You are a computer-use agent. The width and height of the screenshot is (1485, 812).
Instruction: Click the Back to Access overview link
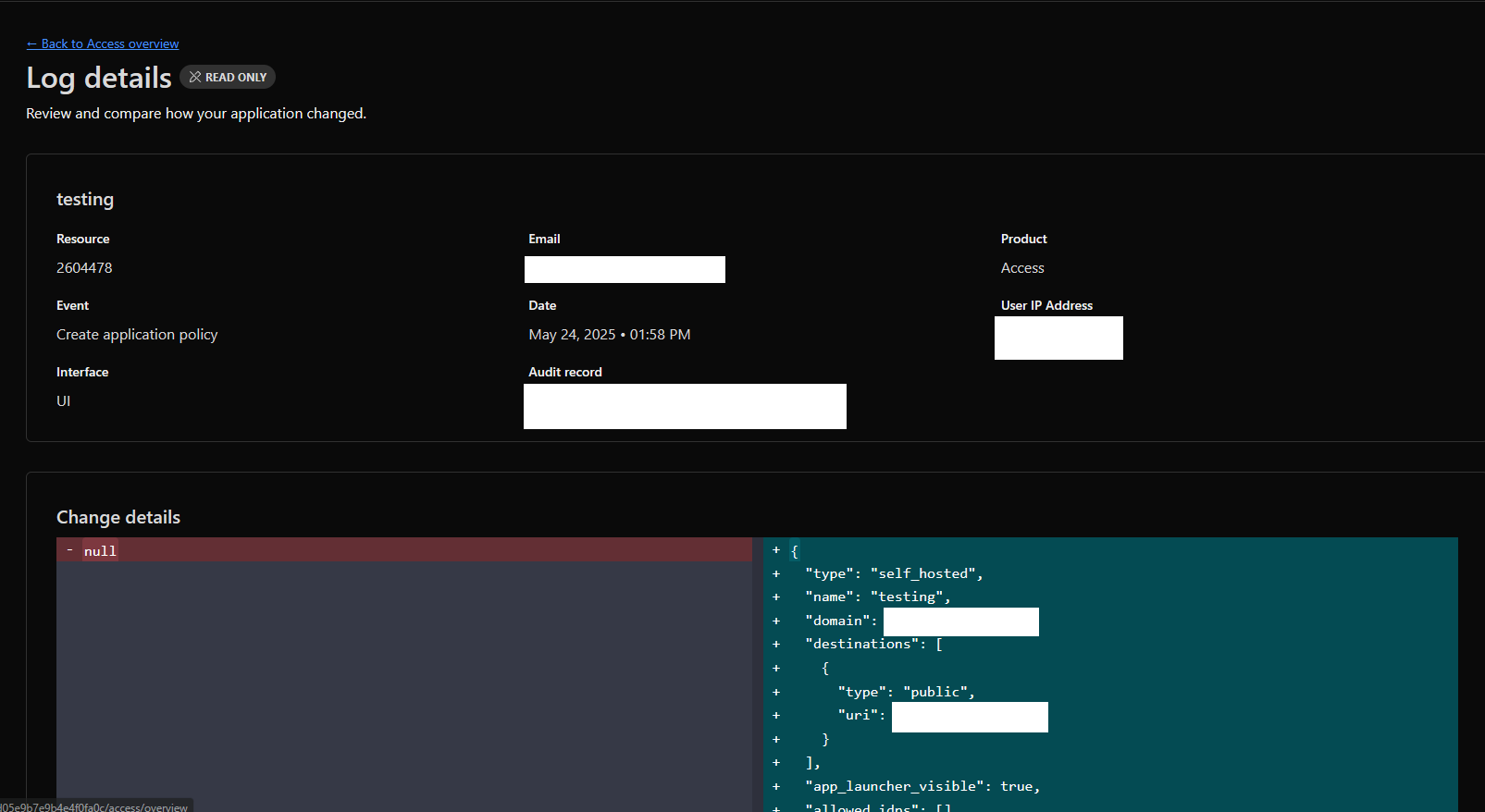click(103, 43)
